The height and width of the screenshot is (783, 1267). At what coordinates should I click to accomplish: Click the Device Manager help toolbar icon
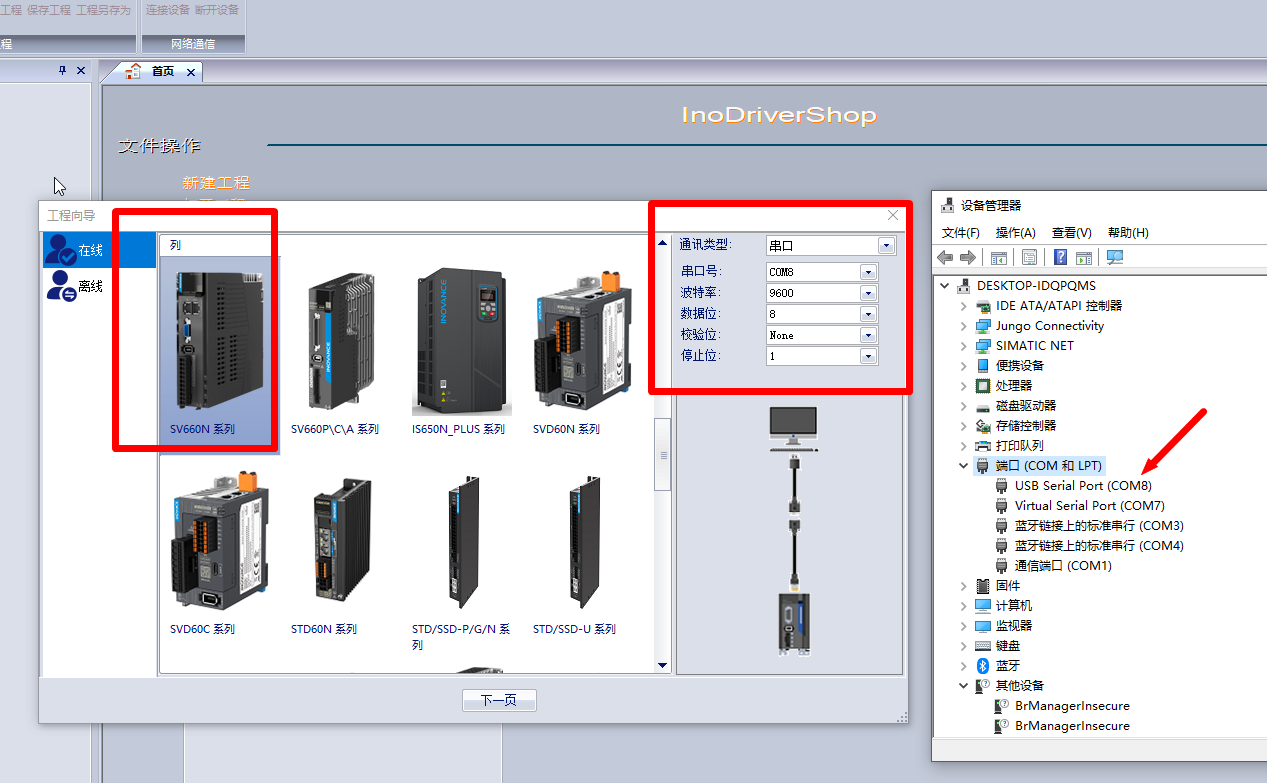(1060, 258)
